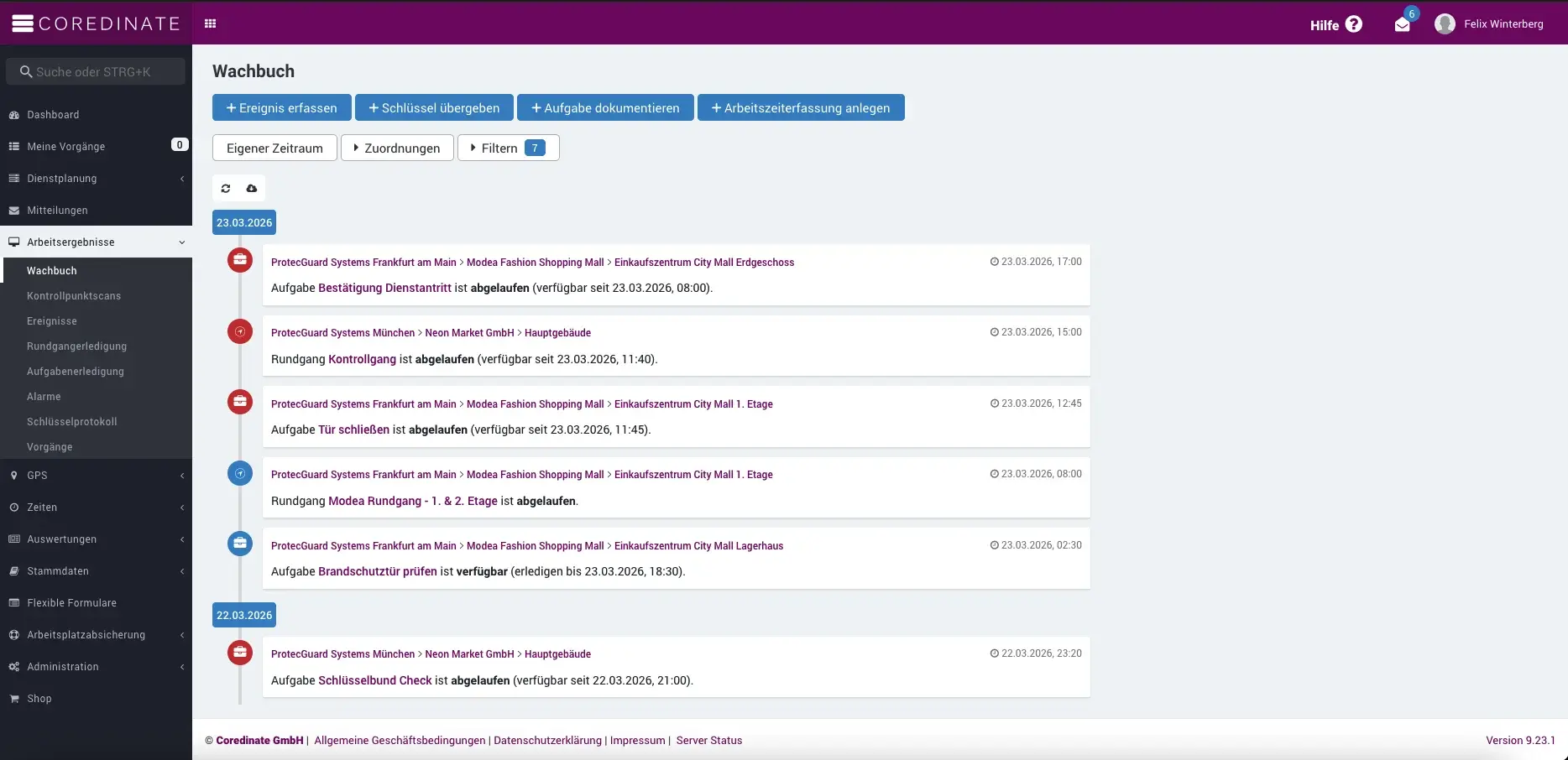This screenshot has width=1568, height=760.
Task: Select Alarme in the sidebar menu
Action: click(44, 396)
